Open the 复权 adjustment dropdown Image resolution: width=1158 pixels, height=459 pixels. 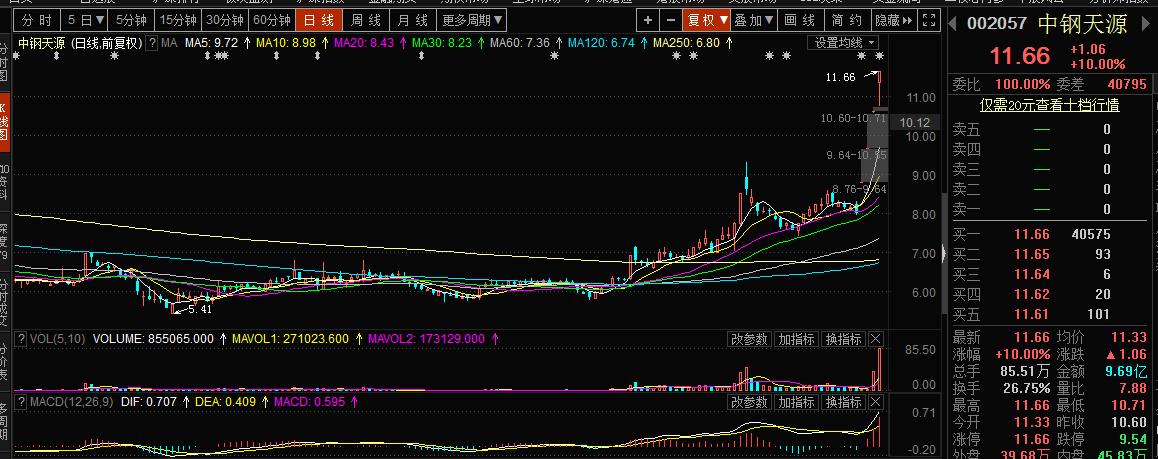click(706, 20)
